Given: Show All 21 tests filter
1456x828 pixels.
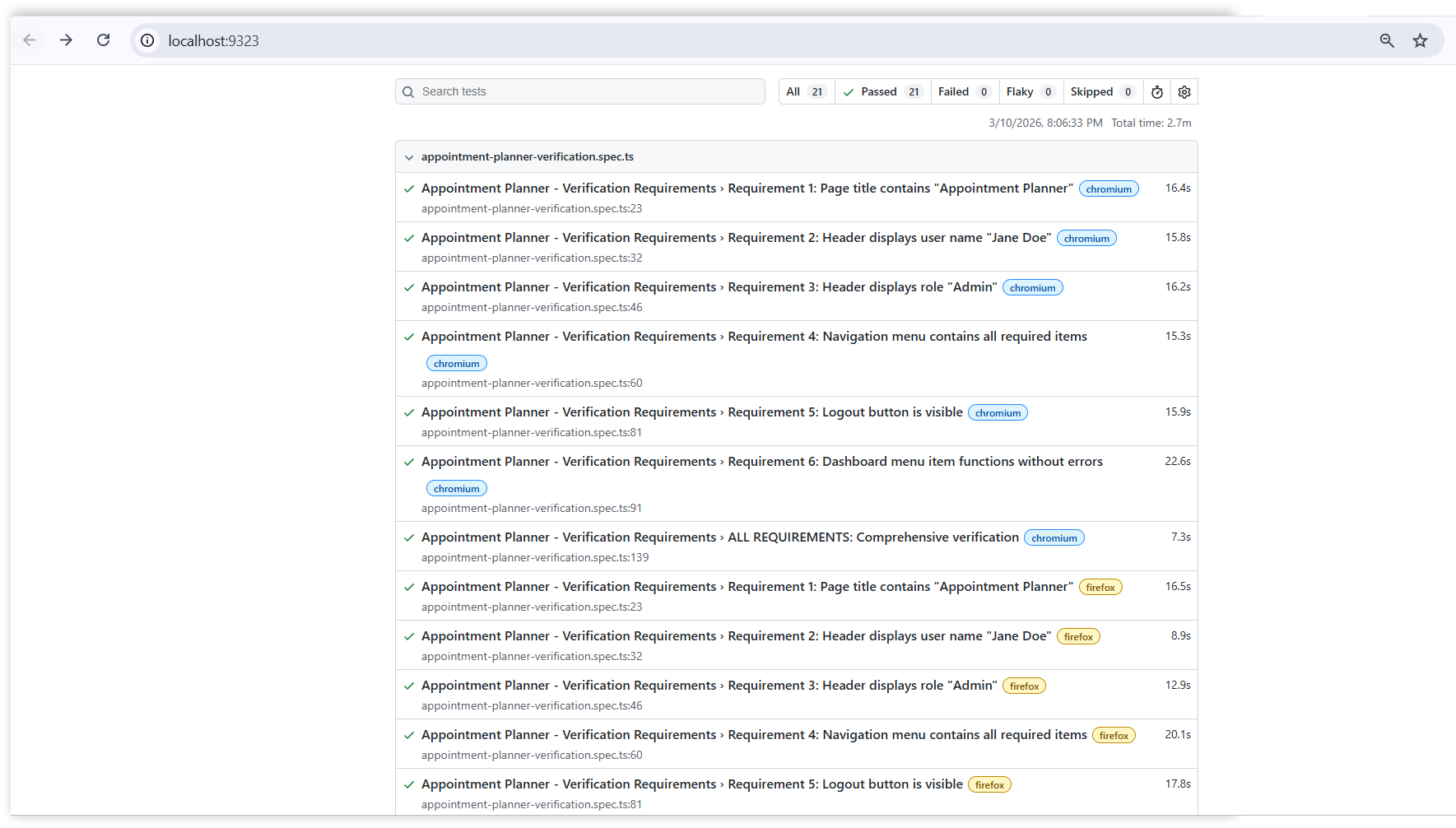Looking at the screenshot, I should (807, 91).
